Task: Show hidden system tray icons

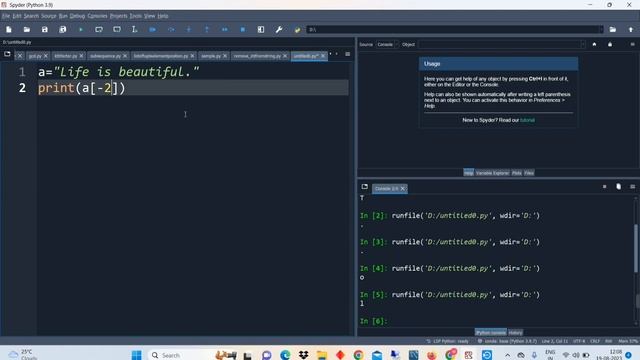Action: 507,355
